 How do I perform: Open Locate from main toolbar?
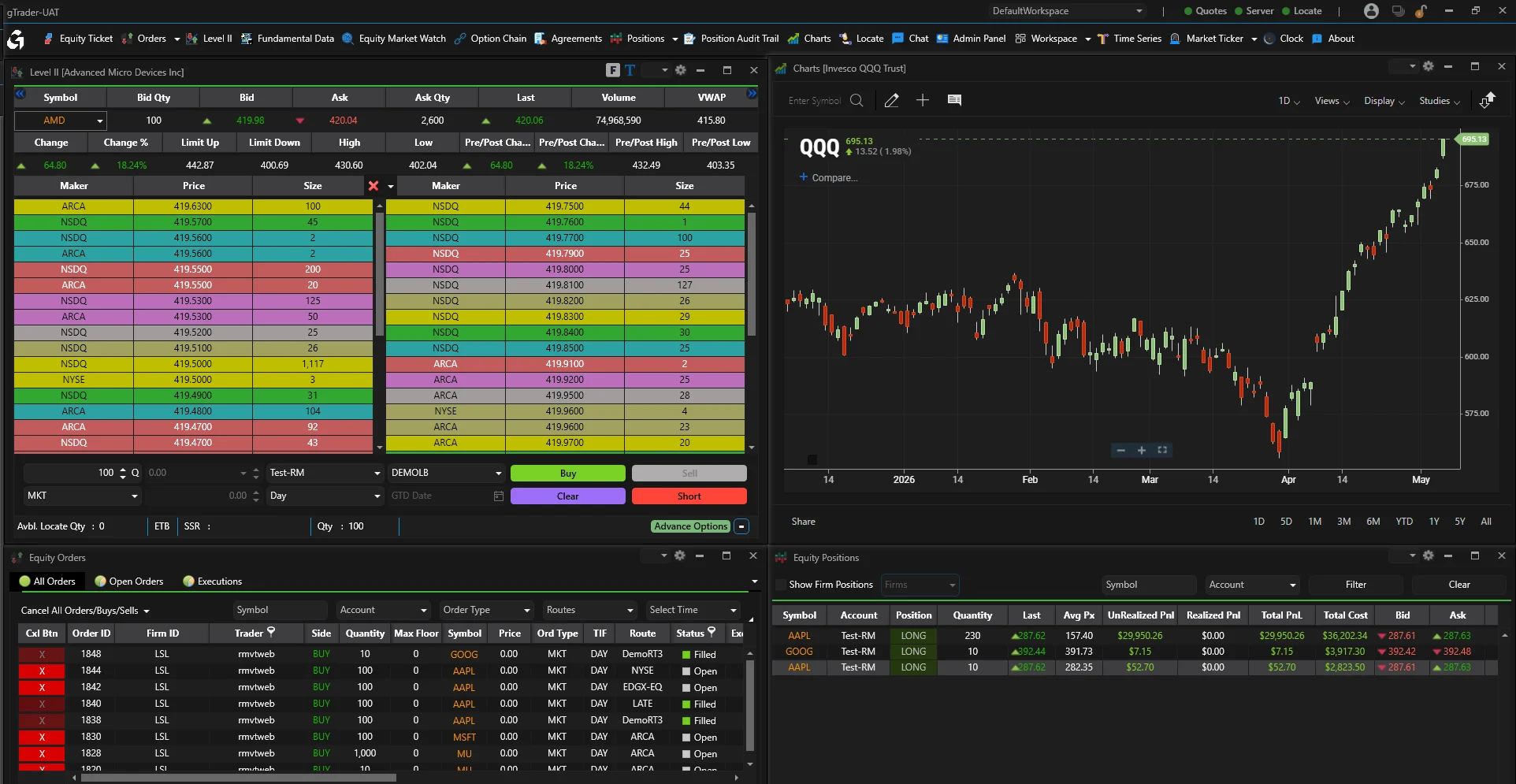pyautogui.click(x=861, y=39)
